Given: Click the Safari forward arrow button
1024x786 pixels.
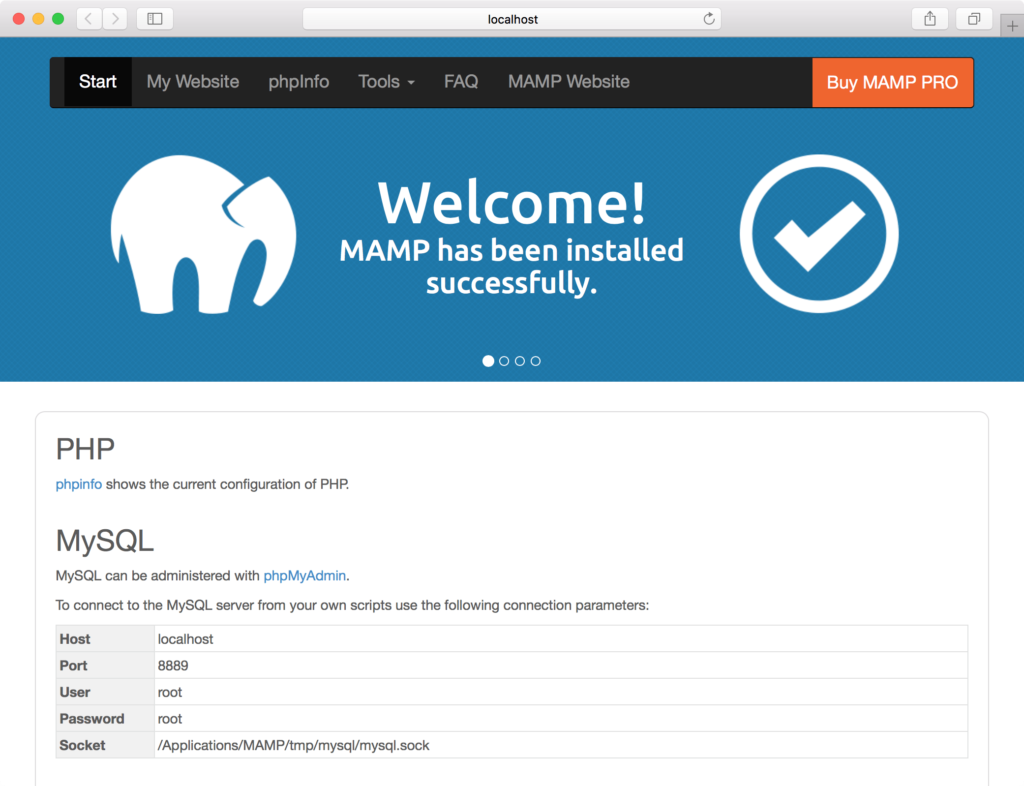Looking at the screenshot, I should pos(115,19).
